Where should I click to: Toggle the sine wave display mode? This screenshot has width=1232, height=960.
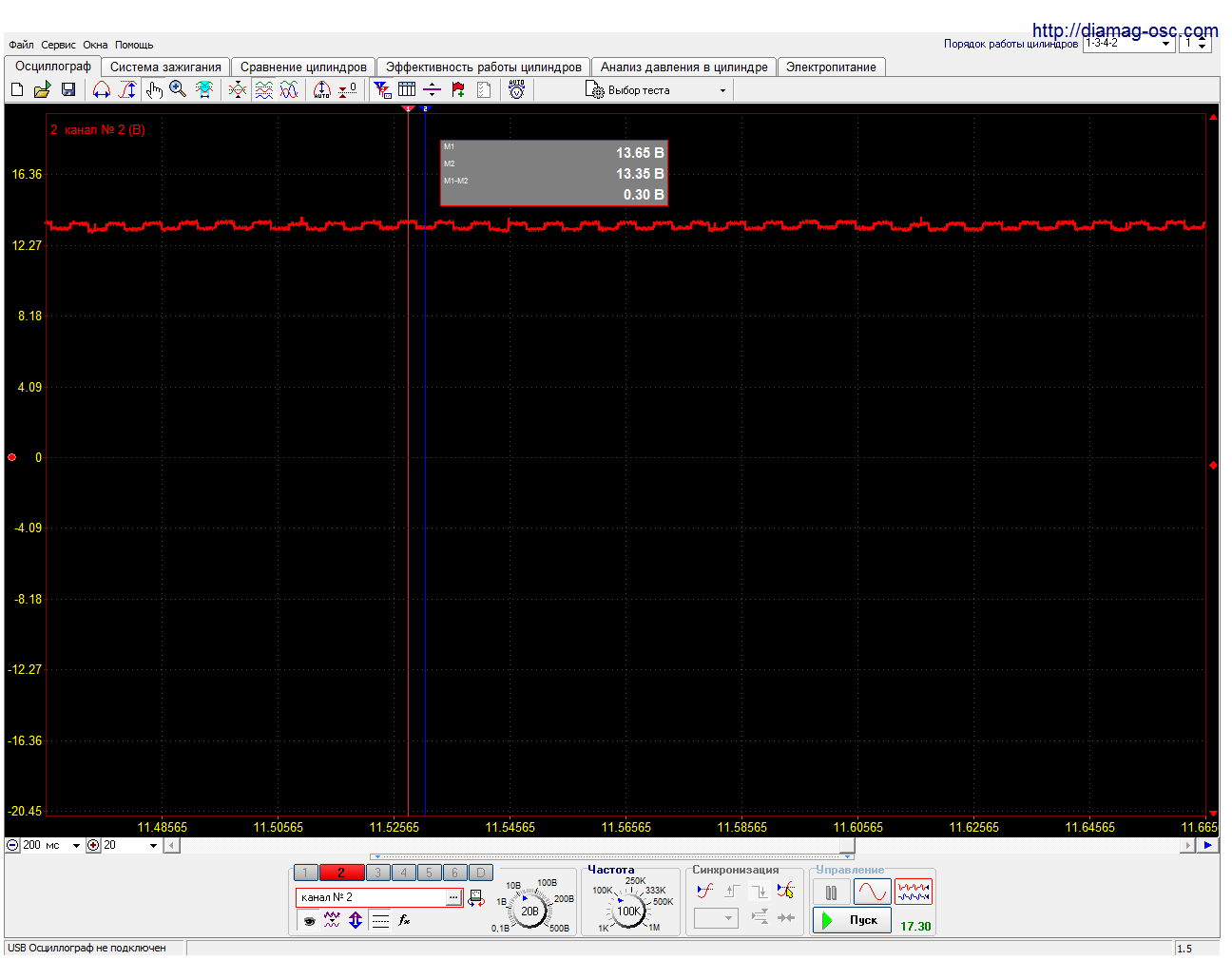coord(872,892)
